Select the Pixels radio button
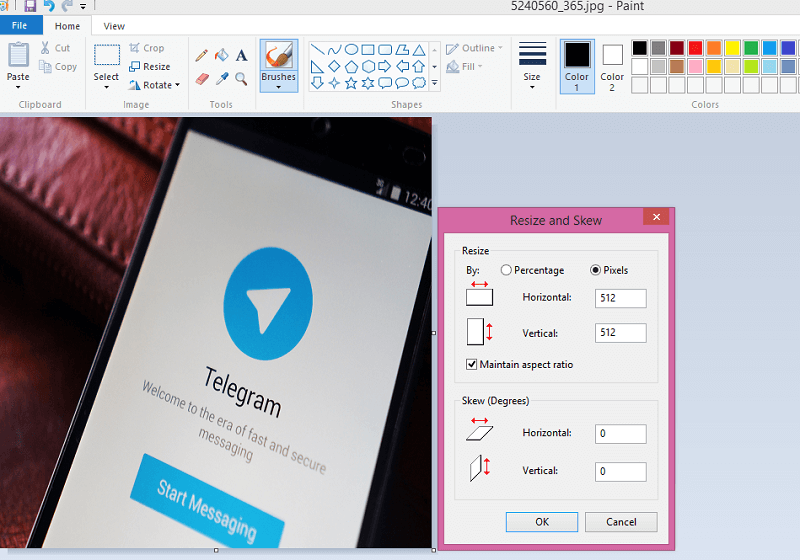 click(x=595, y=270)
